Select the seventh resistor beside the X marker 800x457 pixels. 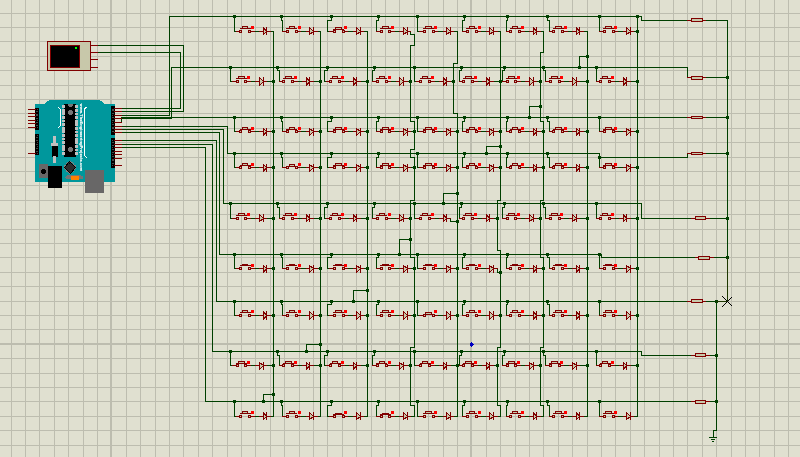(696, 301)
